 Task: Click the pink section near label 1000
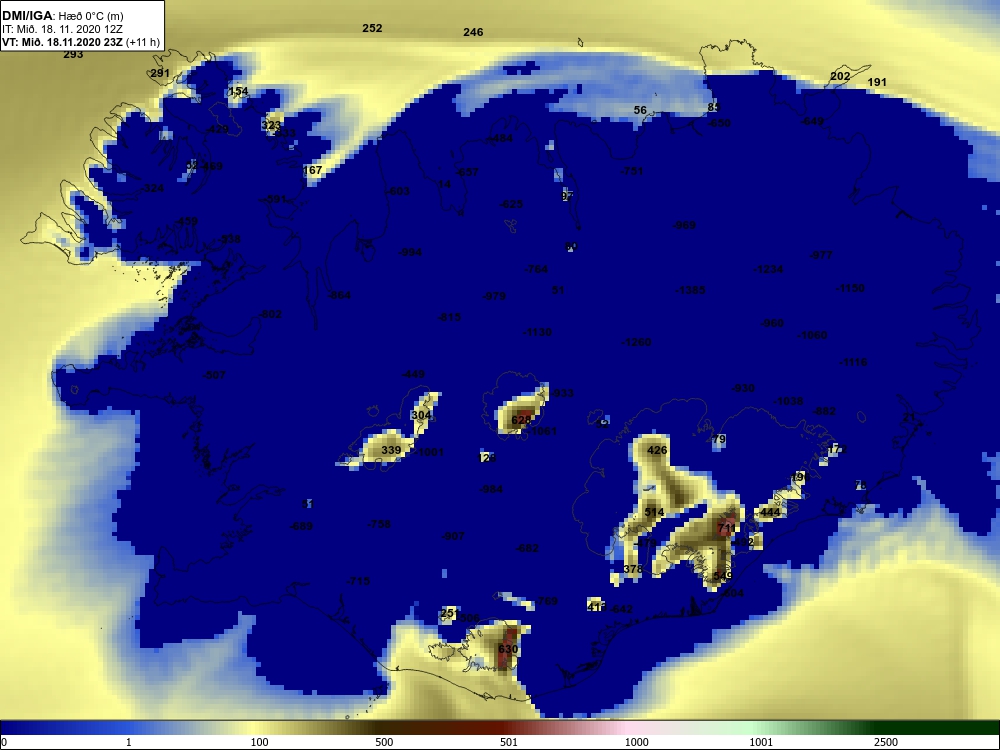631,727
